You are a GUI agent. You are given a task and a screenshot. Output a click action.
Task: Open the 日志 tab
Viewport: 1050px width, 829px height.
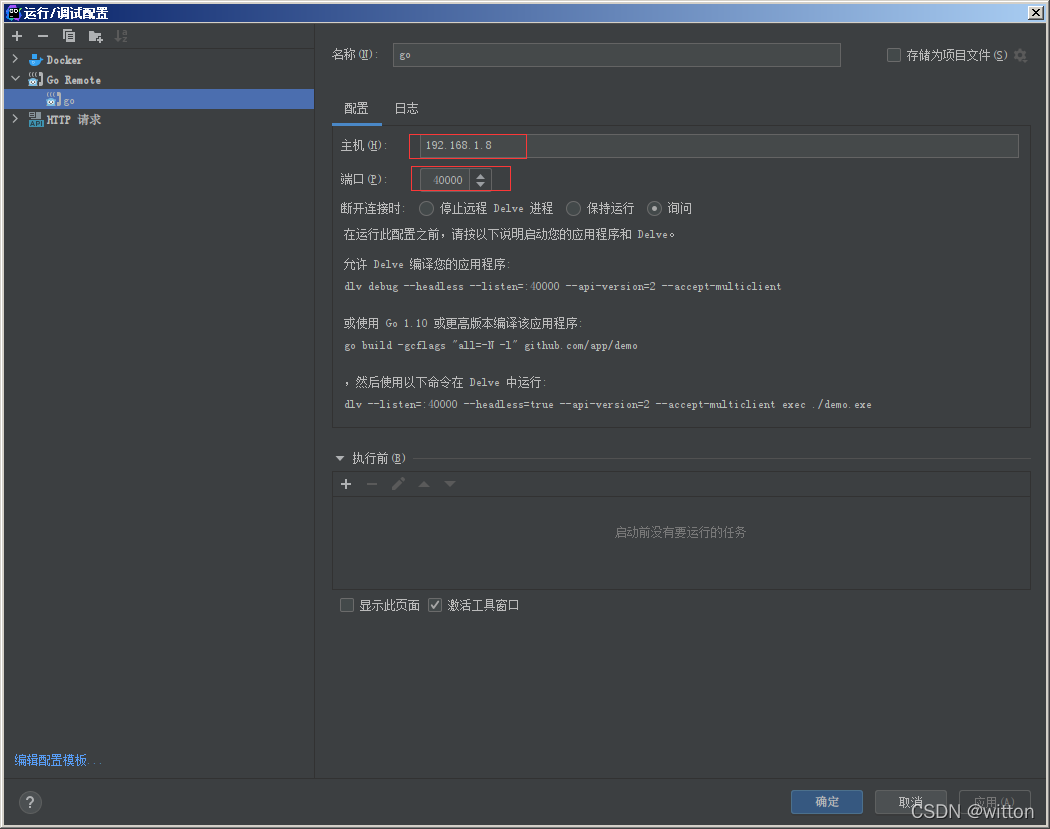pos(406,108)
